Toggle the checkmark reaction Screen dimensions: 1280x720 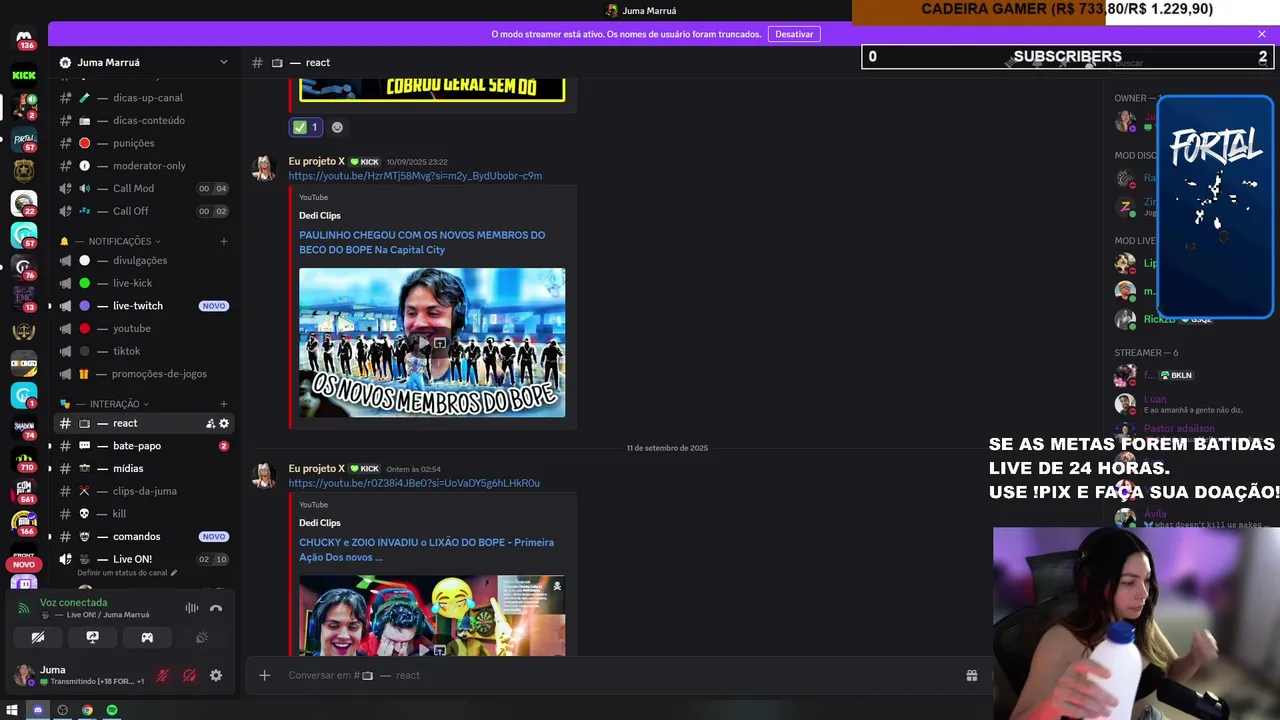click(306, 127)
